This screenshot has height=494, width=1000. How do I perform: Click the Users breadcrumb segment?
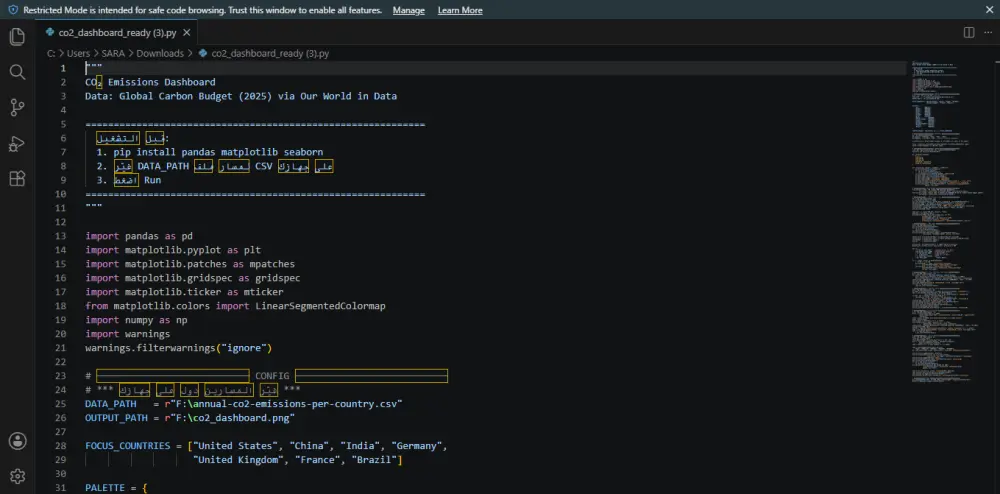pyautogui.click(x=78, y=54)
